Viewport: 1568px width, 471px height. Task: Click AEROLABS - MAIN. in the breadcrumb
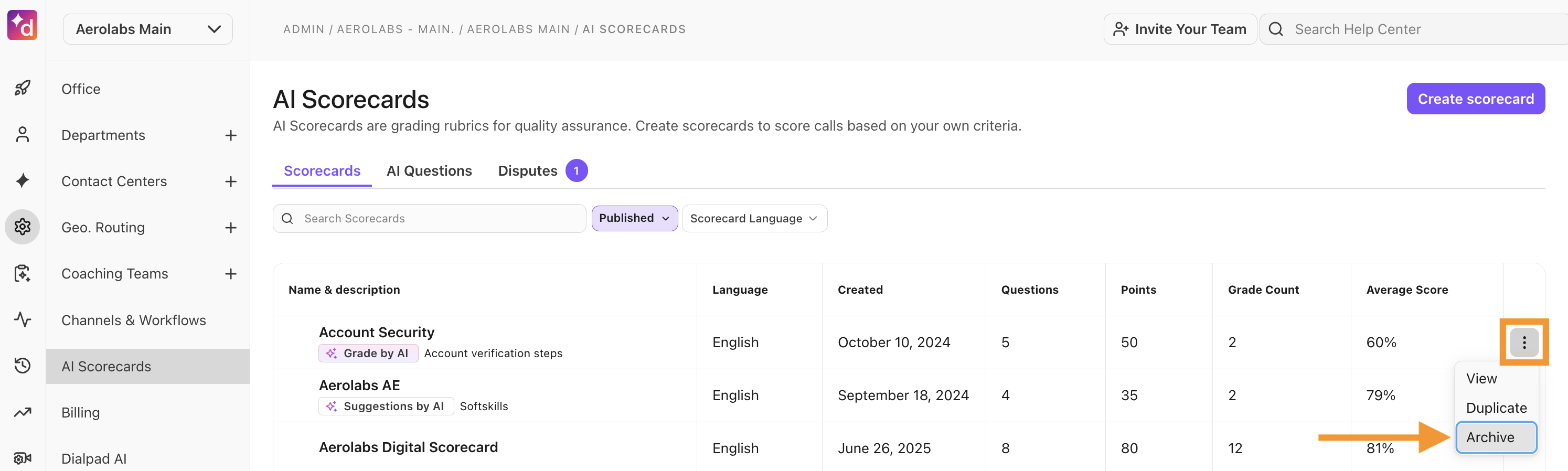pos(396,29)
